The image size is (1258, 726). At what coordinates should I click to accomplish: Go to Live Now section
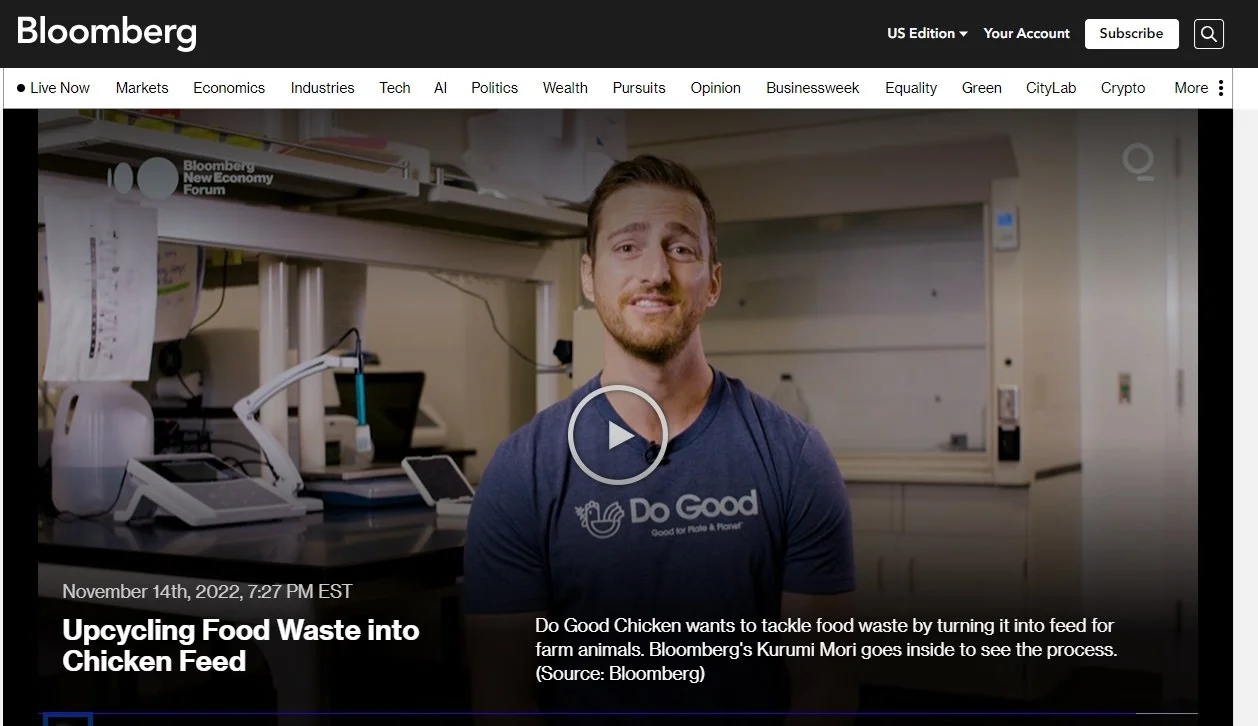click(54, 88)
